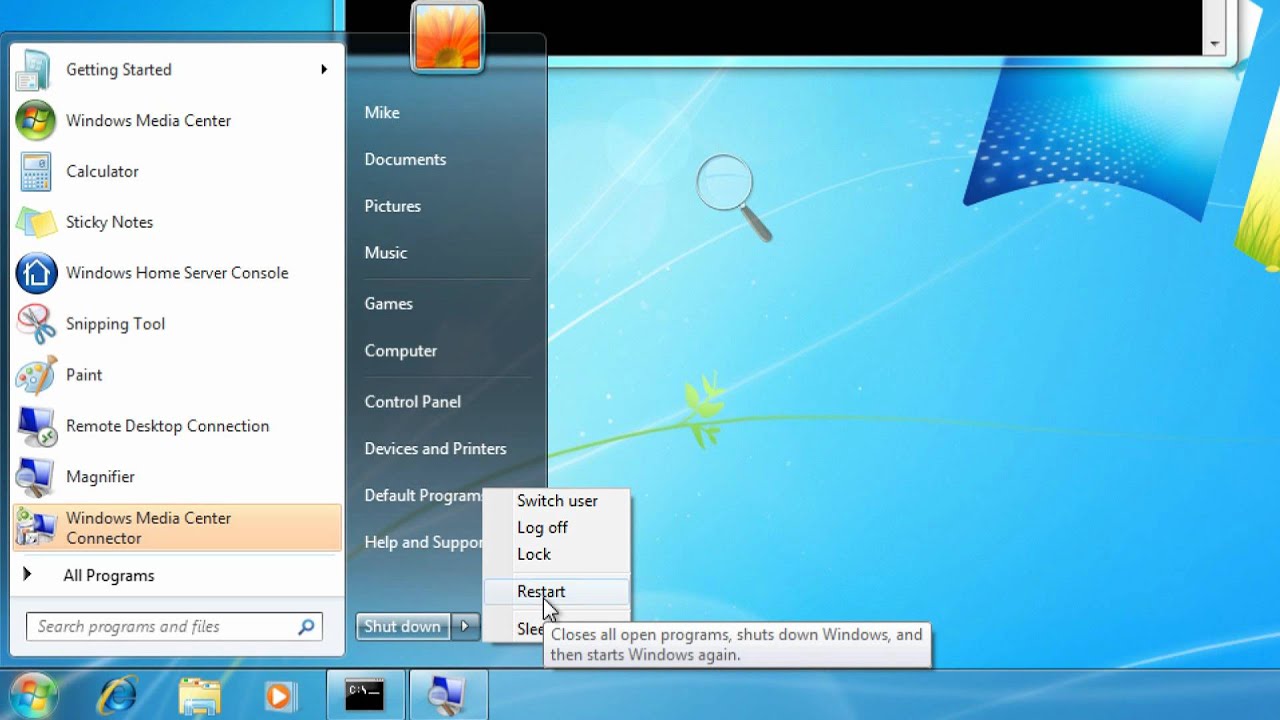
Task: Click the Remote Desktop Connection label
Action: [x=167, y=426]
